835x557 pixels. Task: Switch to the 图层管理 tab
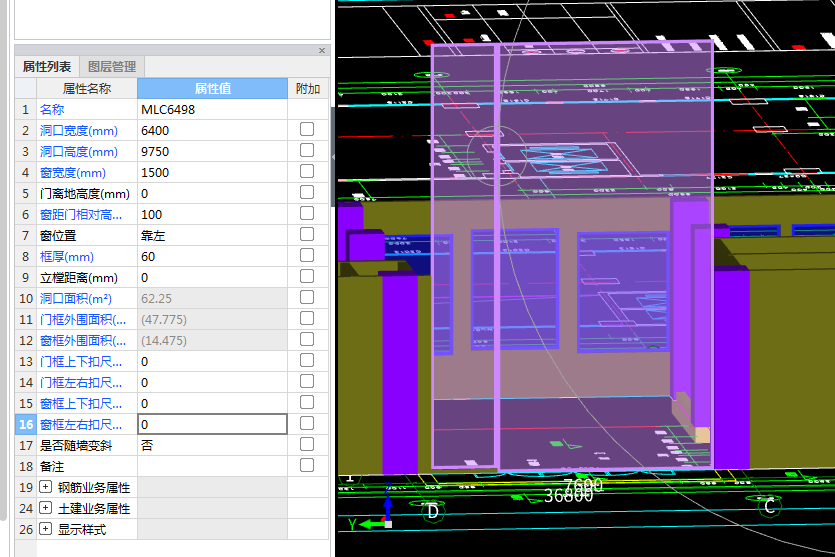click(112, 67)
